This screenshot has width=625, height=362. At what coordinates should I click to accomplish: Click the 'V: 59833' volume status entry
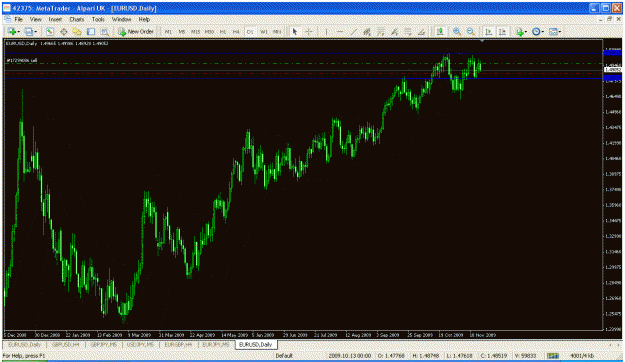point(525,356)
